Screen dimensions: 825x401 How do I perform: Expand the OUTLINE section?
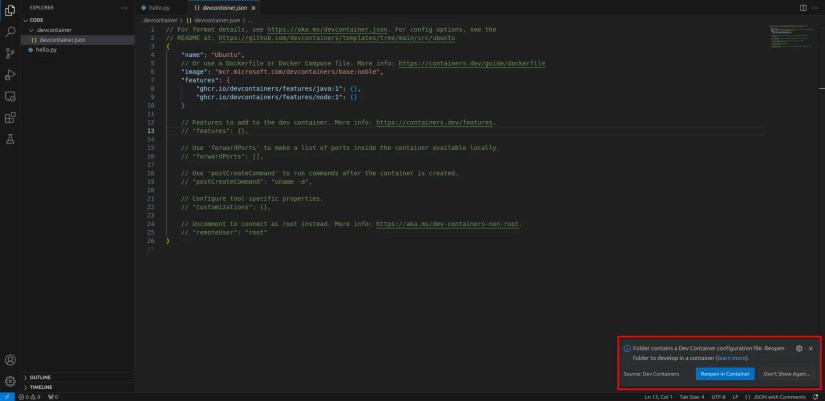tap(40, 377)
